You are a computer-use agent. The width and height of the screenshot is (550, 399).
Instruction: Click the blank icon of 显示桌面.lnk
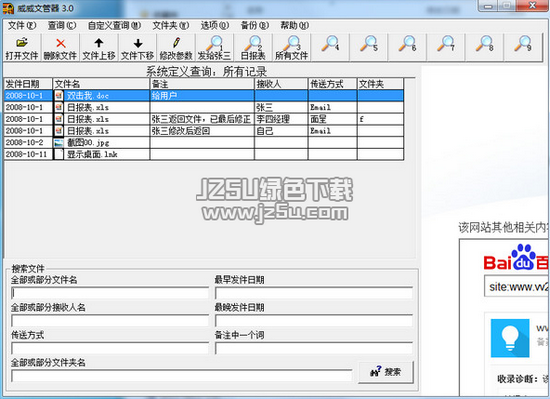pyautogui.click(x=59, y=154)
